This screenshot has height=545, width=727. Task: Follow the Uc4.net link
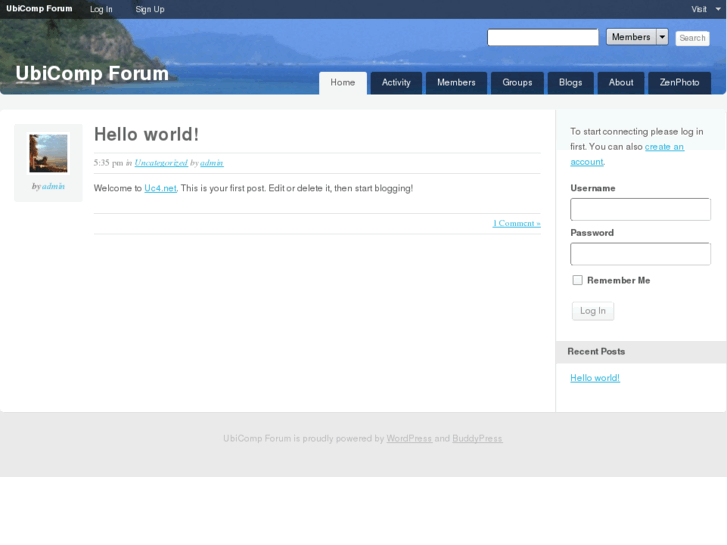pos(160,188)
